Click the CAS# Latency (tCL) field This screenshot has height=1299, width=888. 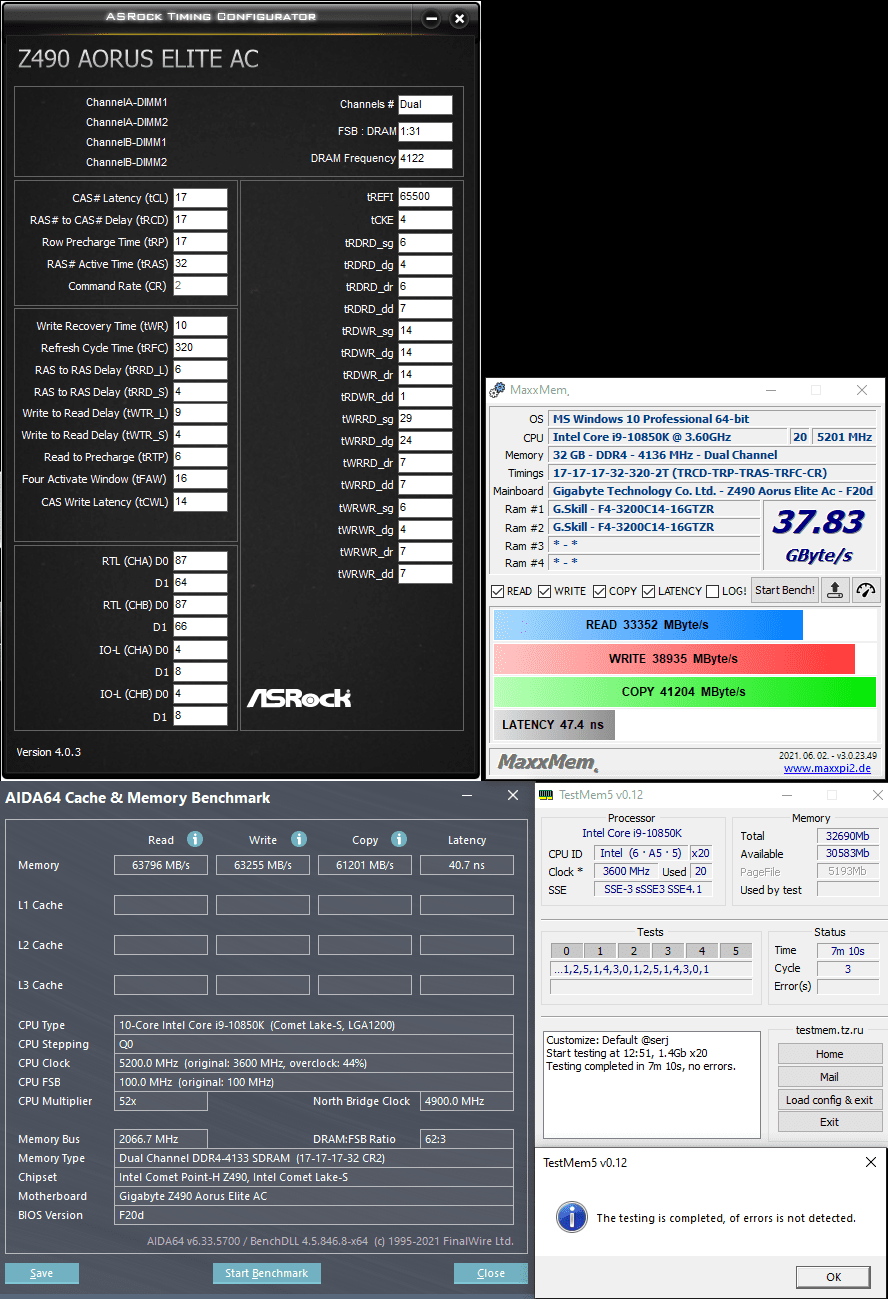(200, 198)
